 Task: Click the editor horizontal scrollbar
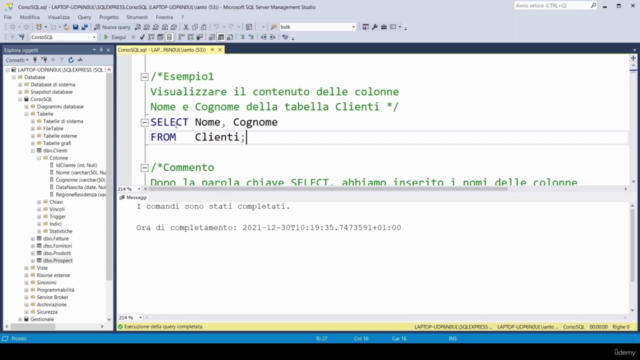pyautogui.click(x=328, y=189)
